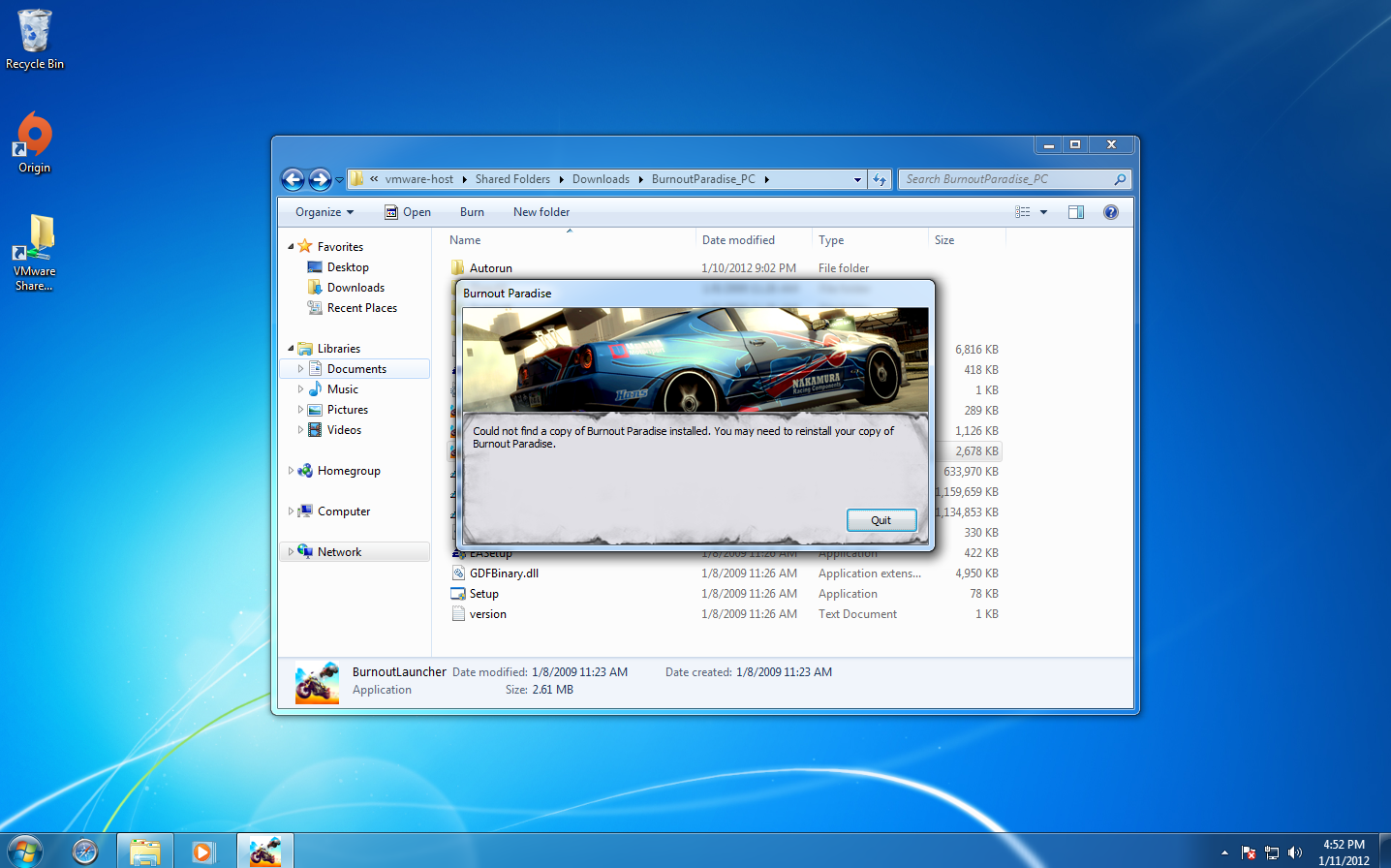1391x868 pixels.
Task: Open the Pictures library
Action: (347, 410)
